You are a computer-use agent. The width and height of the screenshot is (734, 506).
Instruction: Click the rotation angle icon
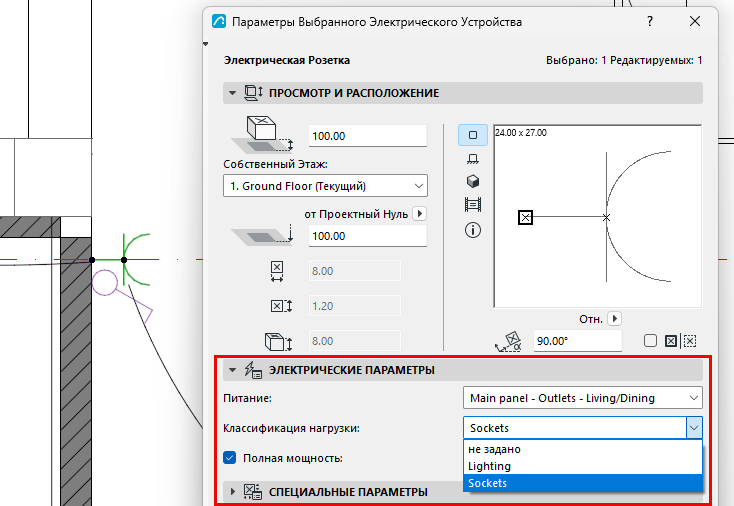tap(508, 341)
